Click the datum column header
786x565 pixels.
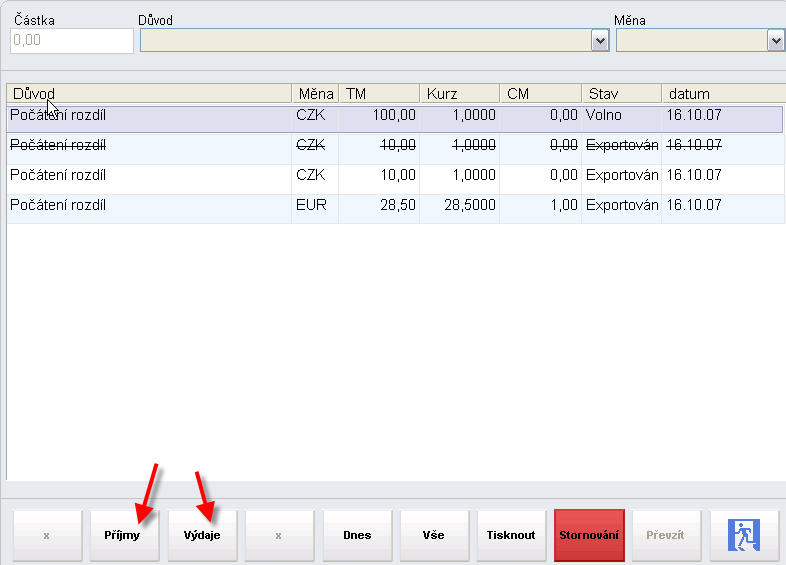coord(724,94)
